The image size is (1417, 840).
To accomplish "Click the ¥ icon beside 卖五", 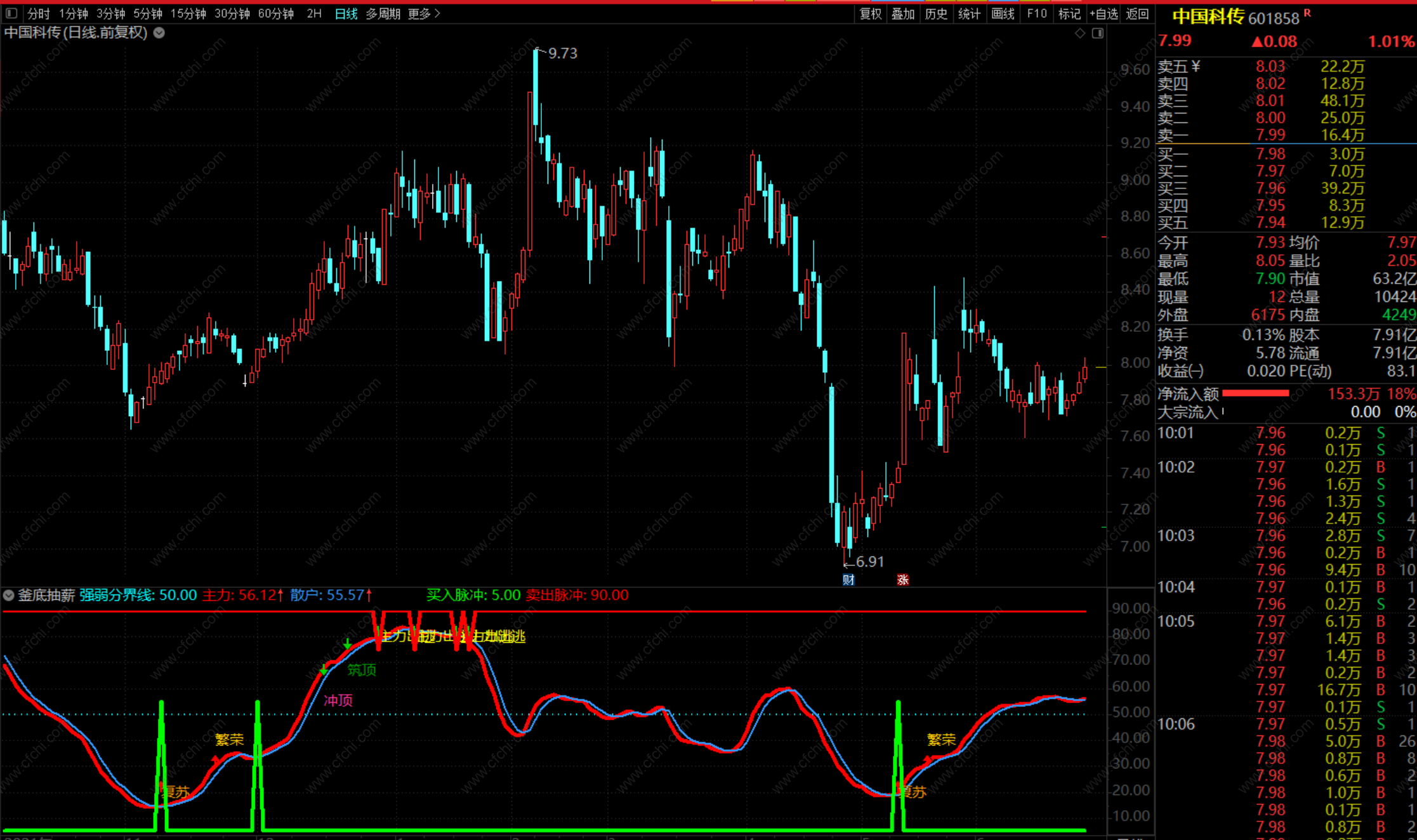I will (1196, 65).
